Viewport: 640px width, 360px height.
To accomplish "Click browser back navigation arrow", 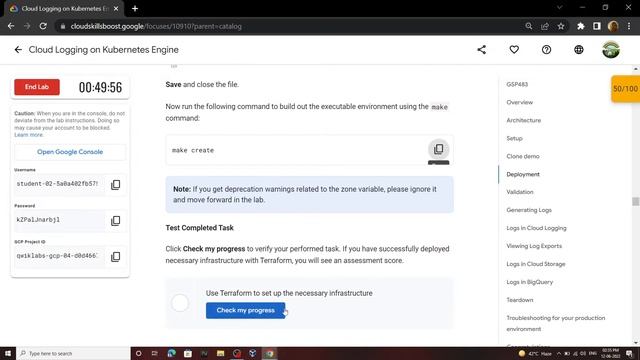I will tap(11, 26).
